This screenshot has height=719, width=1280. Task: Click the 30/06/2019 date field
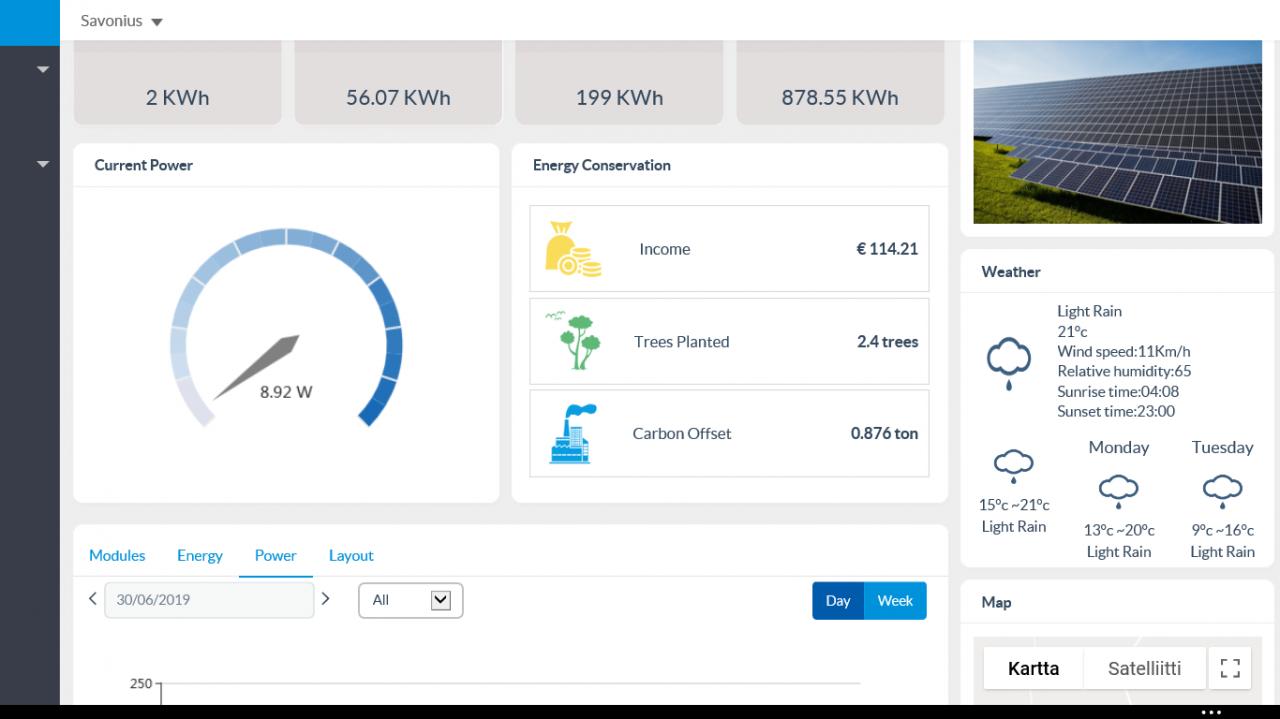click(209, 600)
